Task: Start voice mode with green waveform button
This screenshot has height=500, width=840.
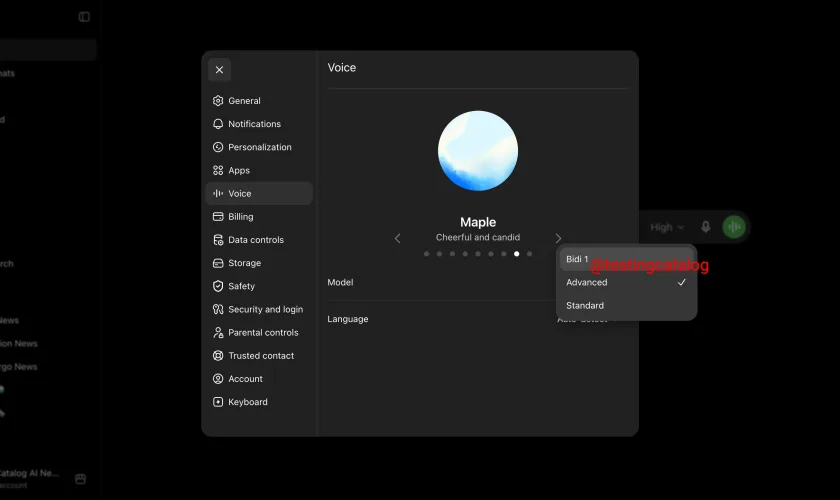Action: pyautogui.click(x=734, y=227)
